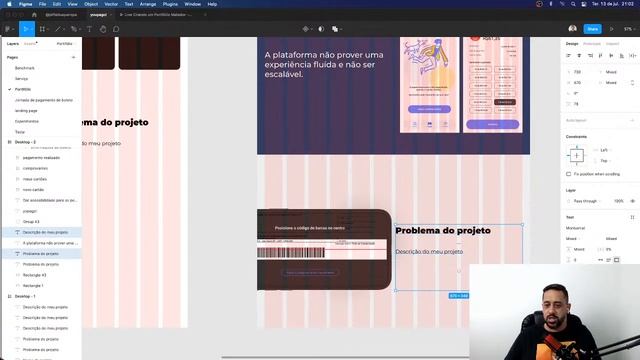Align selection to vertical centers
The height and width of the screenshot is (360, 640).
(x=611, y=56)
